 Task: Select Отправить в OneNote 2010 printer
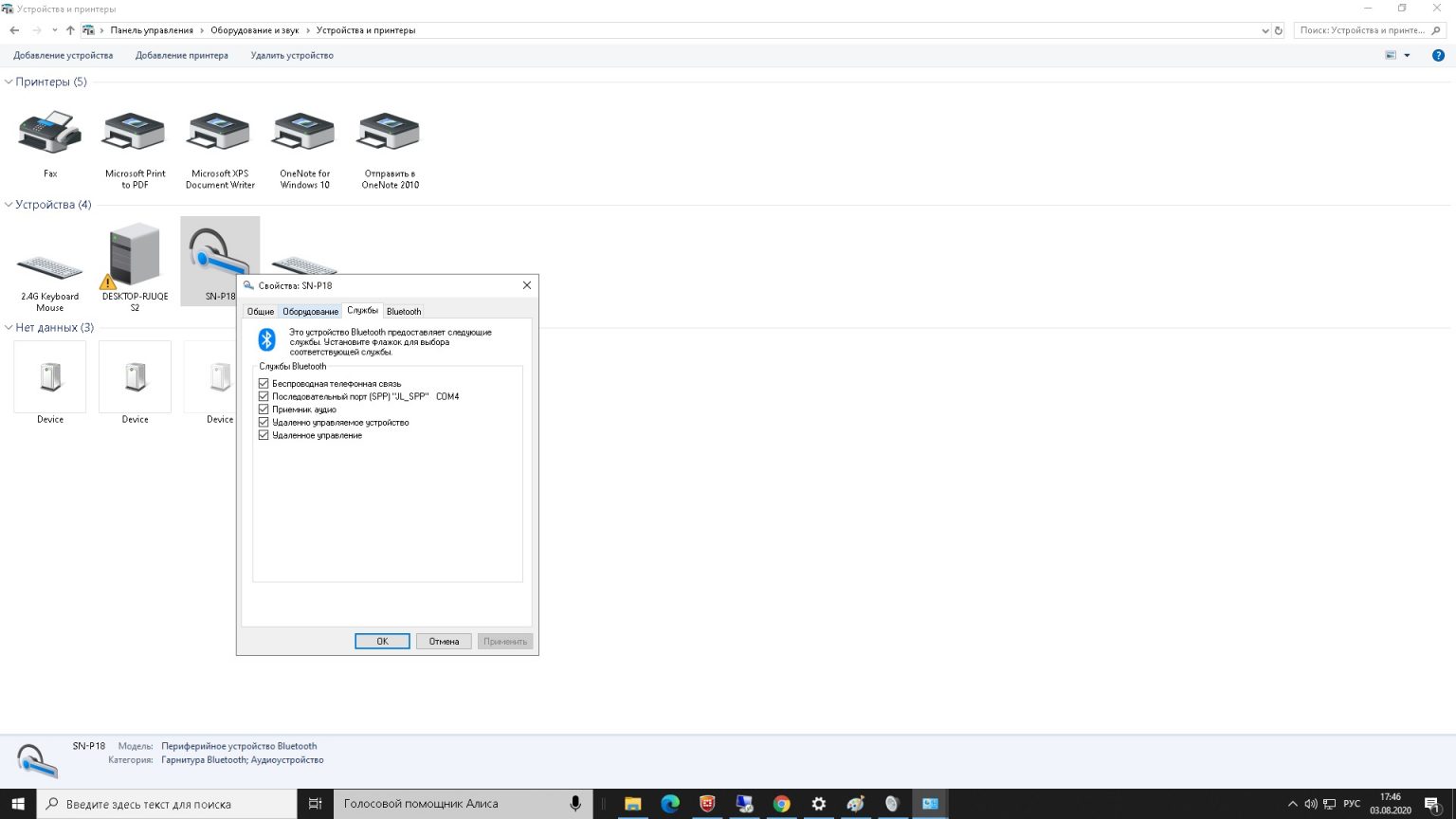click(390, 131)
